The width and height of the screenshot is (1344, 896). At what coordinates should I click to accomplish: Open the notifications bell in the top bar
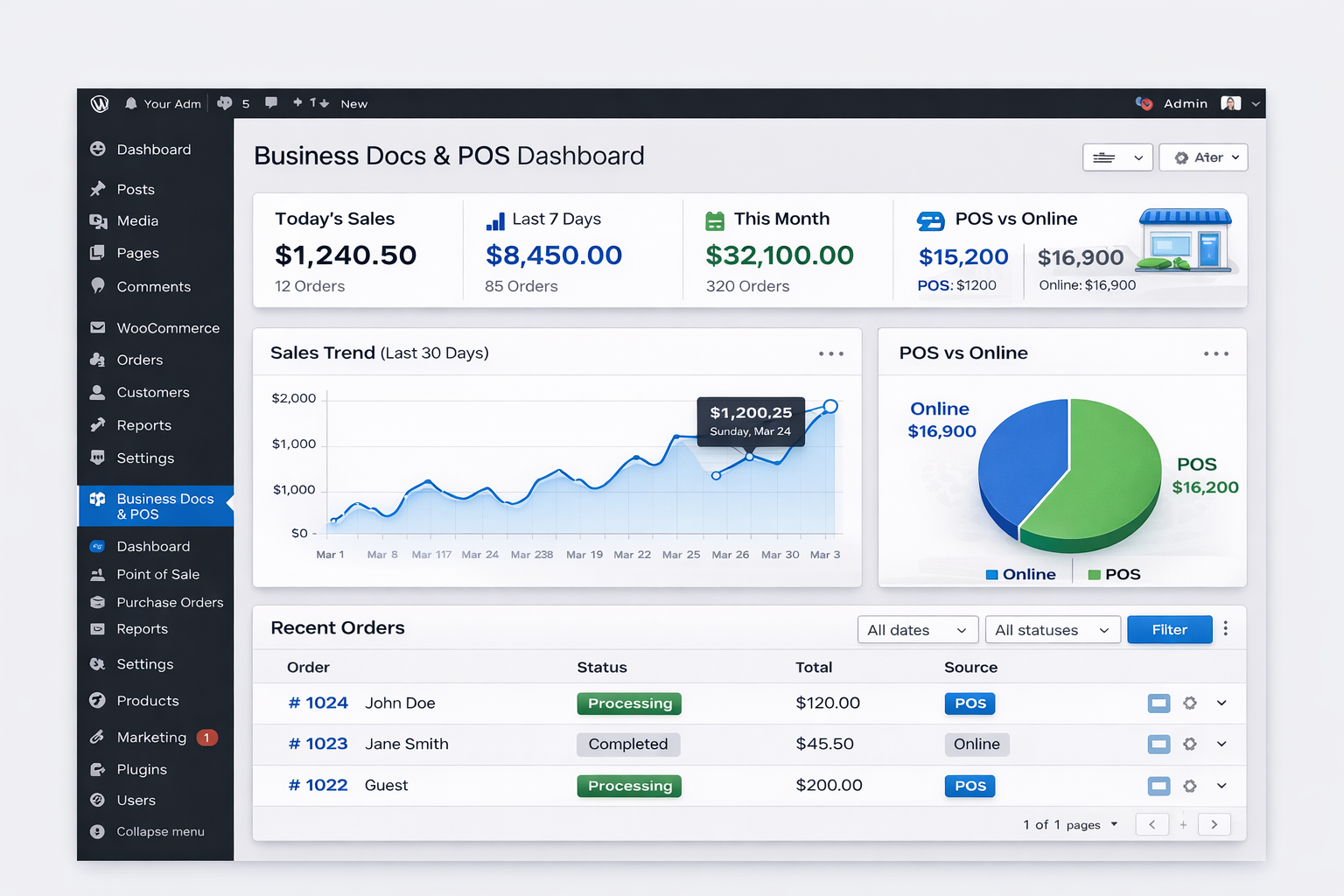(x=130, y=103)
